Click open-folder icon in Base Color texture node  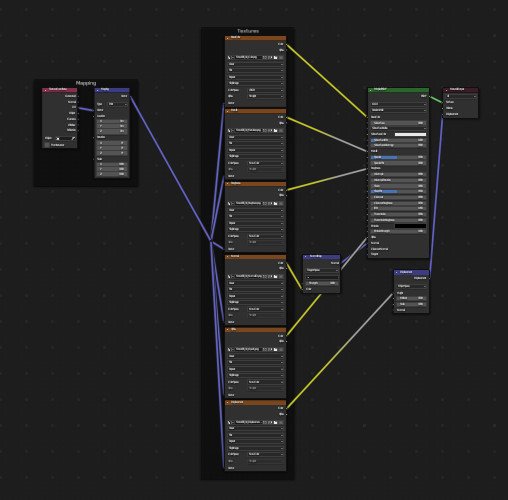click(275, 57)
